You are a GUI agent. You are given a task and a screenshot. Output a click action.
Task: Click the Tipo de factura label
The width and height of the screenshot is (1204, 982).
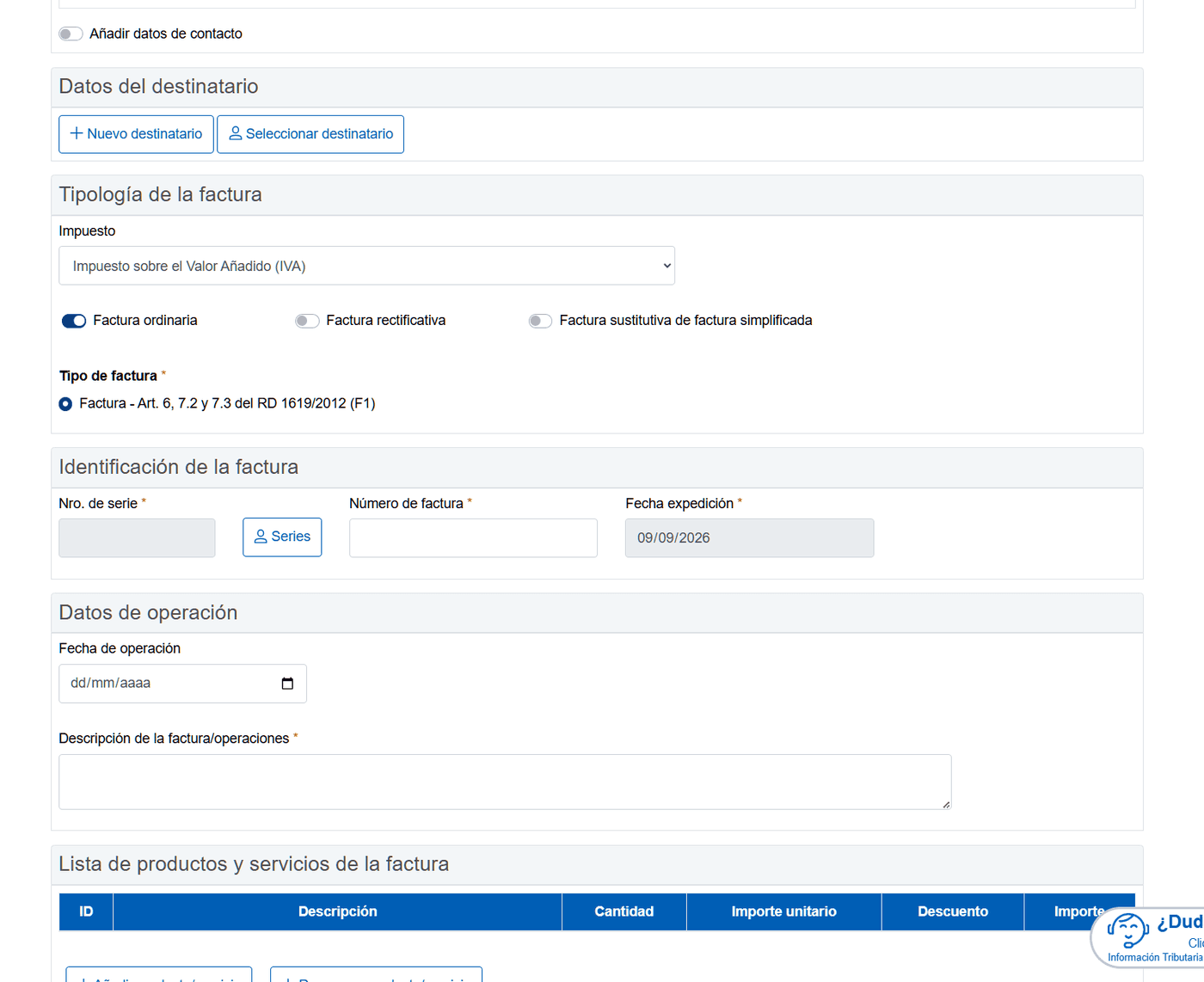click(108, 376)
